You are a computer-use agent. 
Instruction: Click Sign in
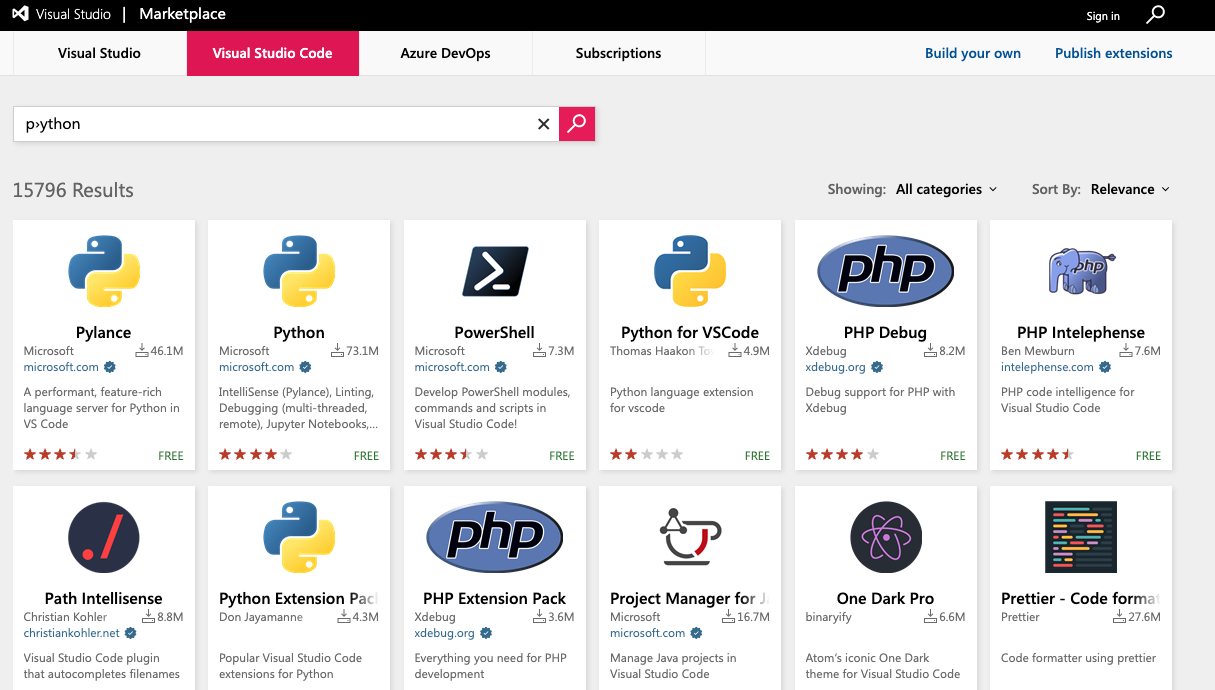[1103, 16]
